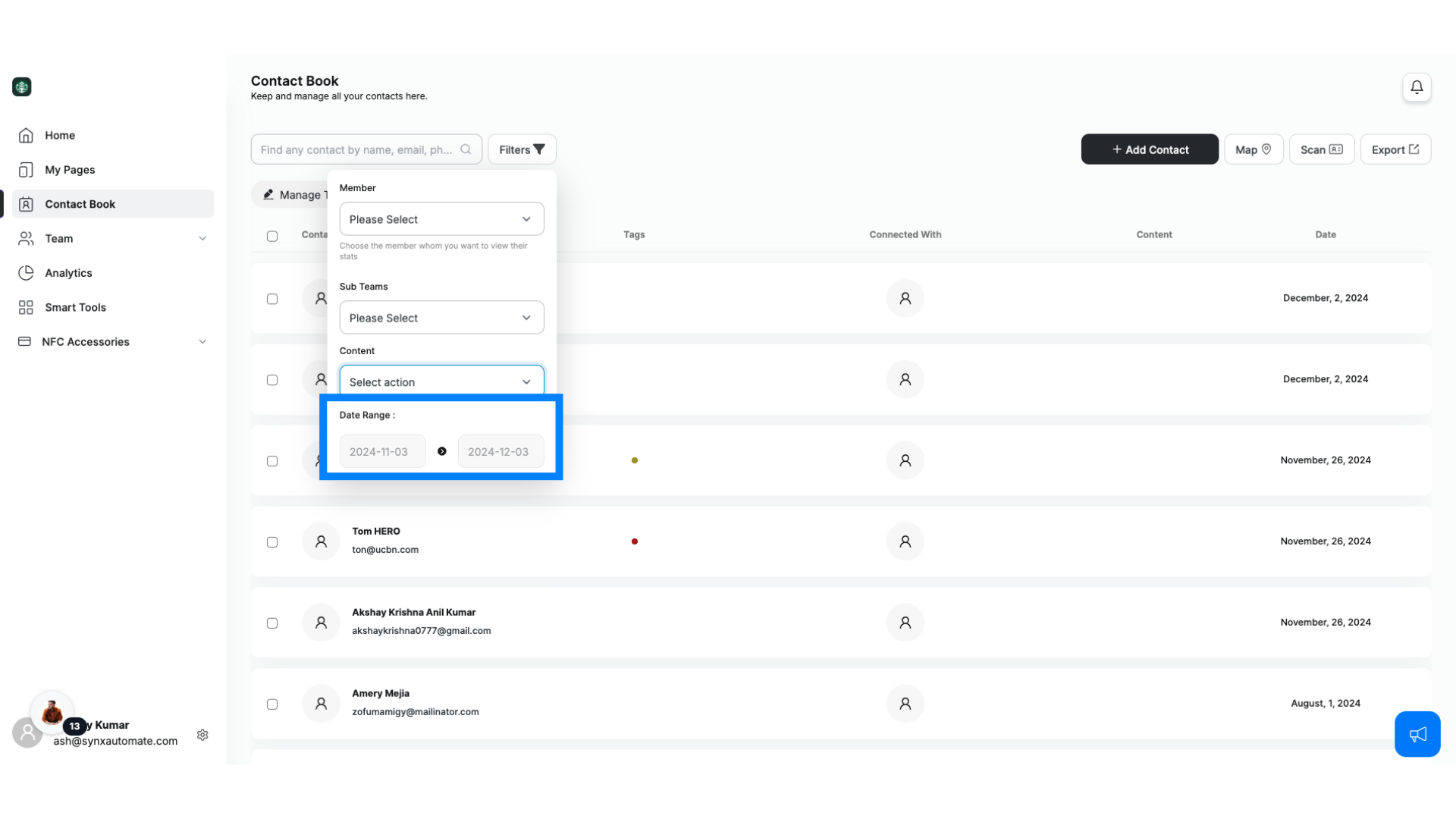Click the Analytics pie chart icon
The image size is (1456, 819).
pos(26,273)
